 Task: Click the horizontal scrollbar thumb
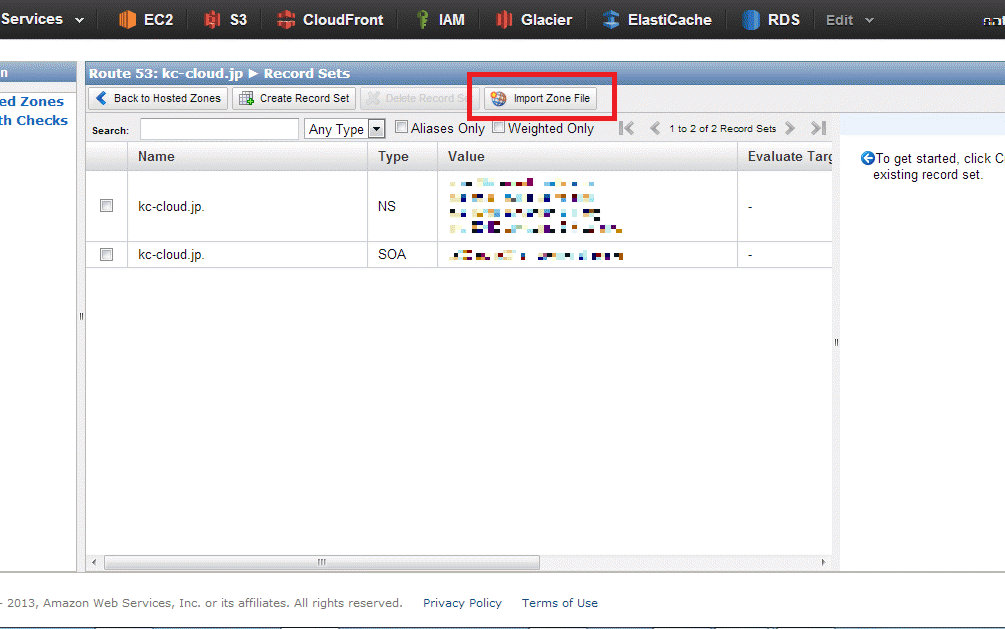tap(322, 562)
